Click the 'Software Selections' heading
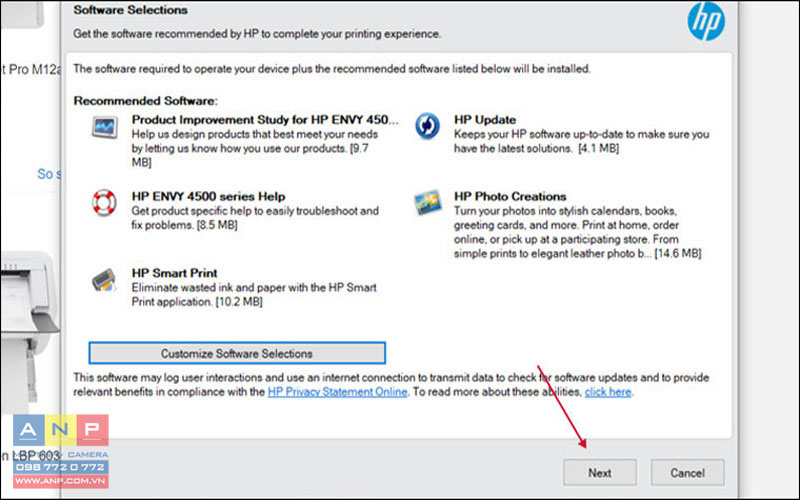Screen dimensions: 800x500 (130, 10)
